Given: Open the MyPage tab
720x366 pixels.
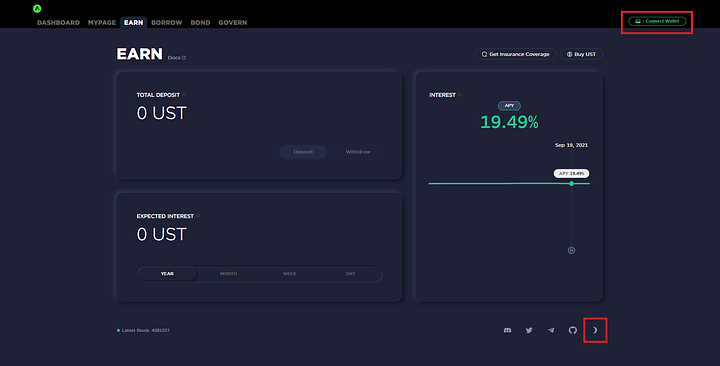Looking at the screenshot, I should tap(102, 23).
